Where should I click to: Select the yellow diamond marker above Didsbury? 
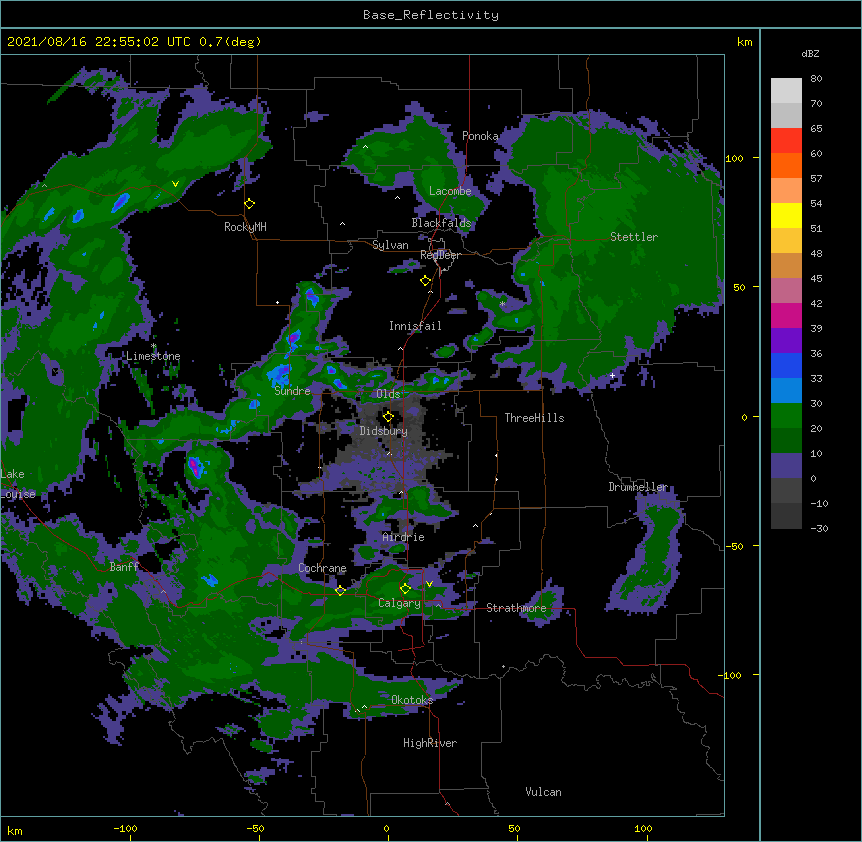tap(388, 417)
